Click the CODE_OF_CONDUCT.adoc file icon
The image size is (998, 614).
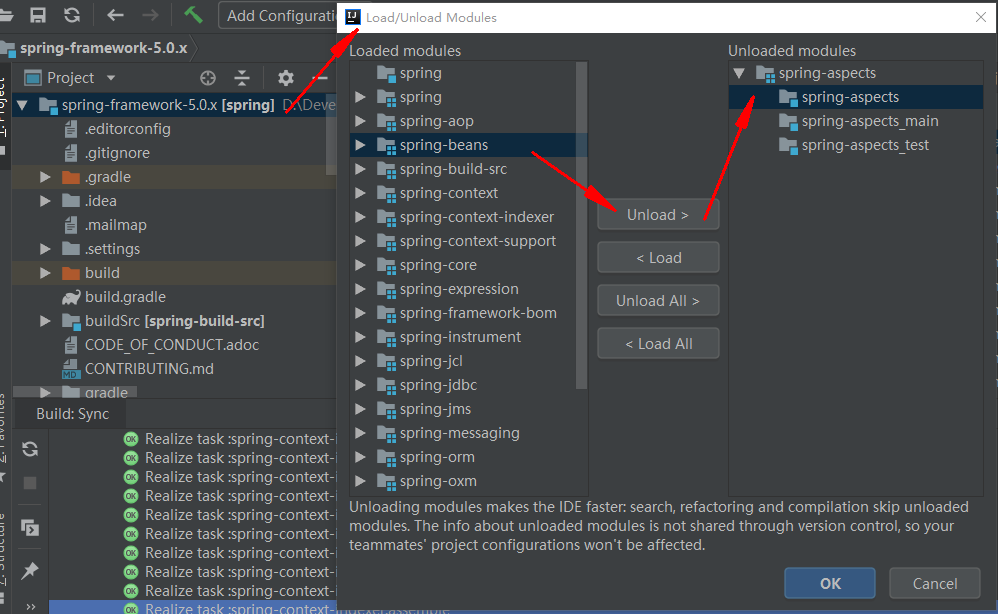click(x=71, y=345)
